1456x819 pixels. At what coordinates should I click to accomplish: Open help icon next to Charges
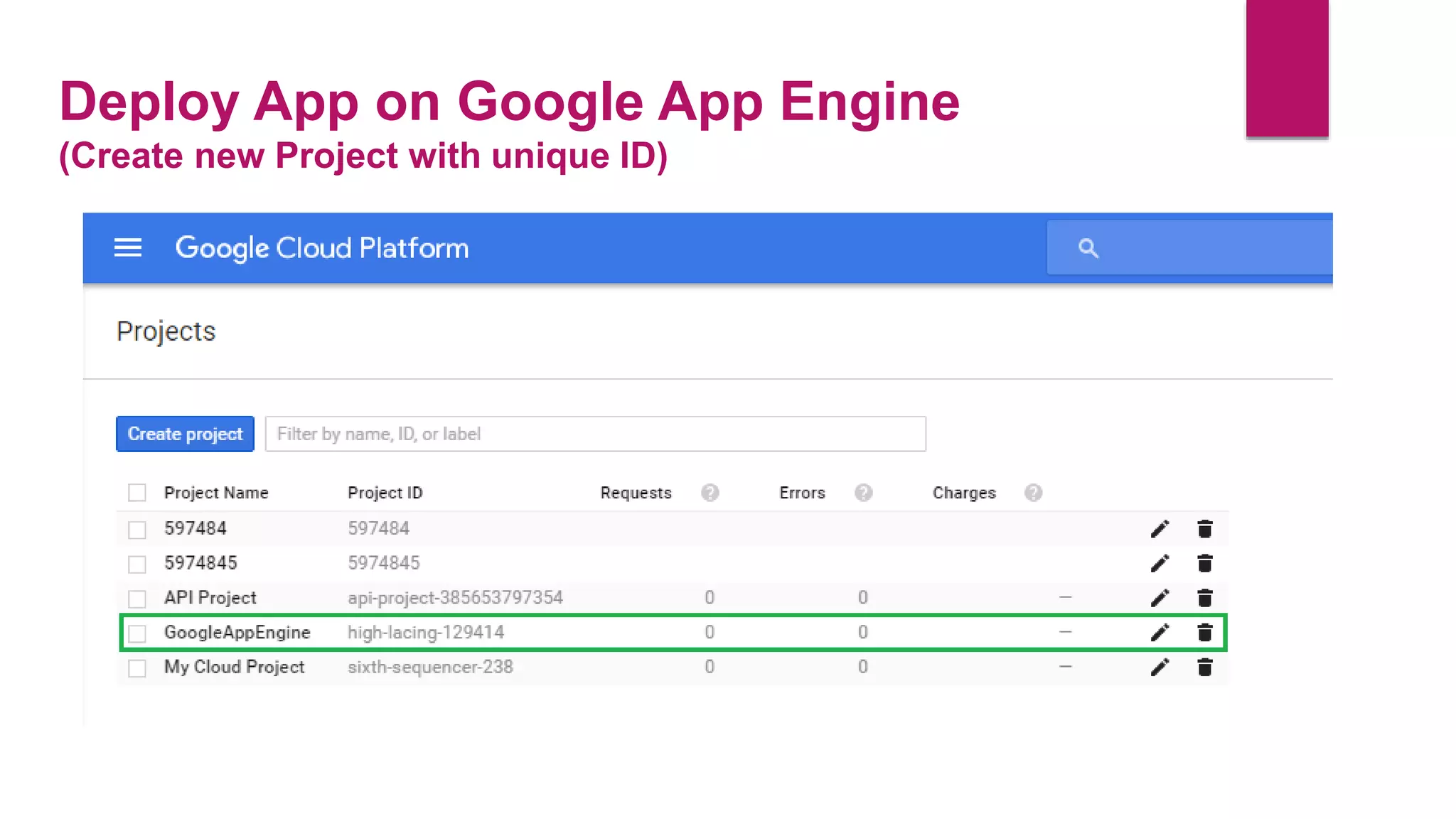(x=1033, y=493)
